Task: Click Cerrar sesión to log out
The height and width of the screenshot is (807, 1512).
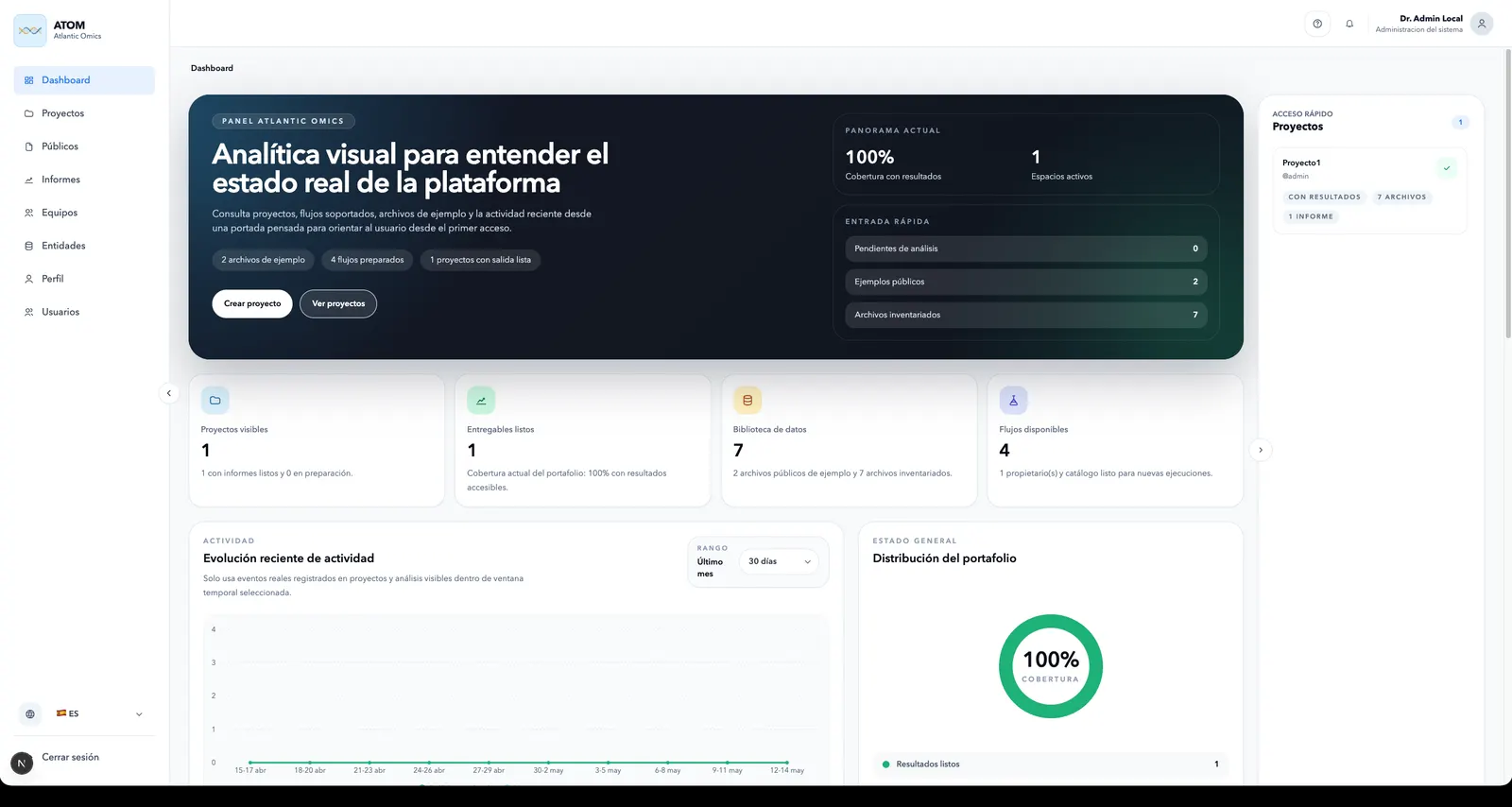Action: tap(70, 757)
